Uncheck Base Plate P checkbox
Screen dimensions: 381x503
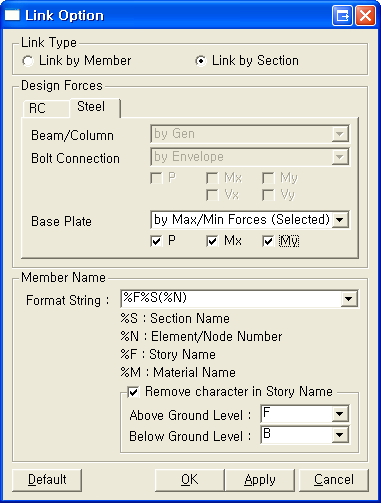click(x=156, y=241)
